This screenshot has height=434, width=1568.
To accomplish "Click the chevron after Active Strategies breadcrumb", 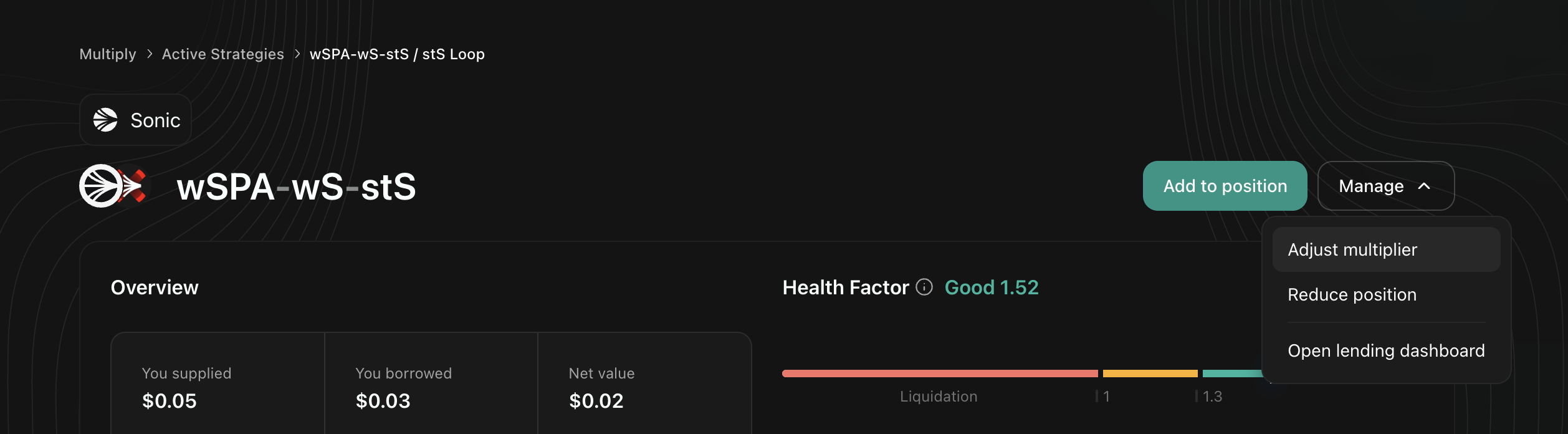I will 297,54.
